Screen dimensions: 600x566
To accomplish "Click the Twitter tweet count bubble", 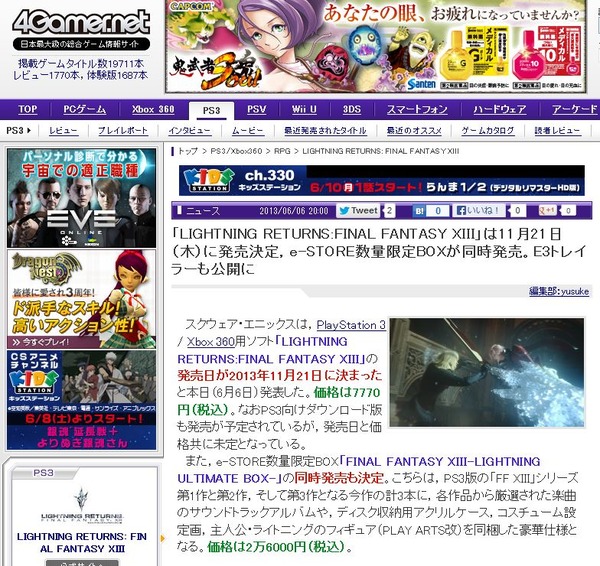I will coord(389,210).
